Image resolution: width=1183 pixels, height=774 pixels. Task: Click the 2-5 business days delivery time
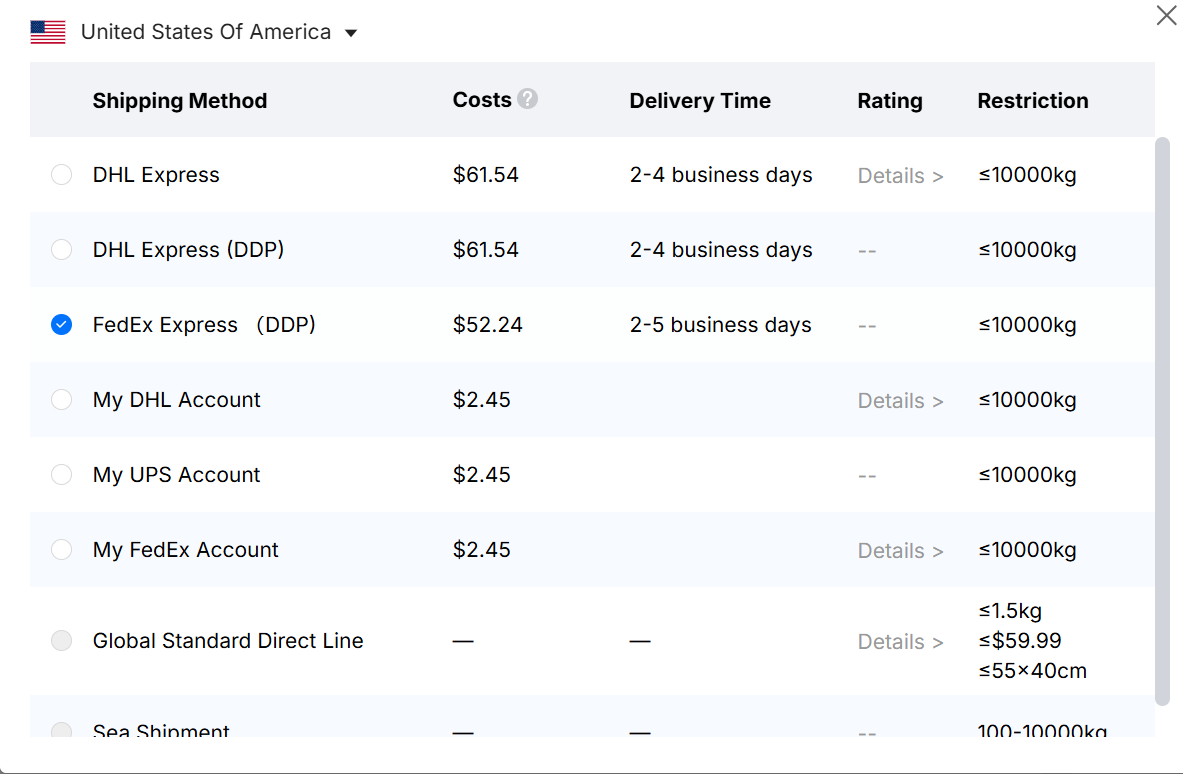click(721, 324)
